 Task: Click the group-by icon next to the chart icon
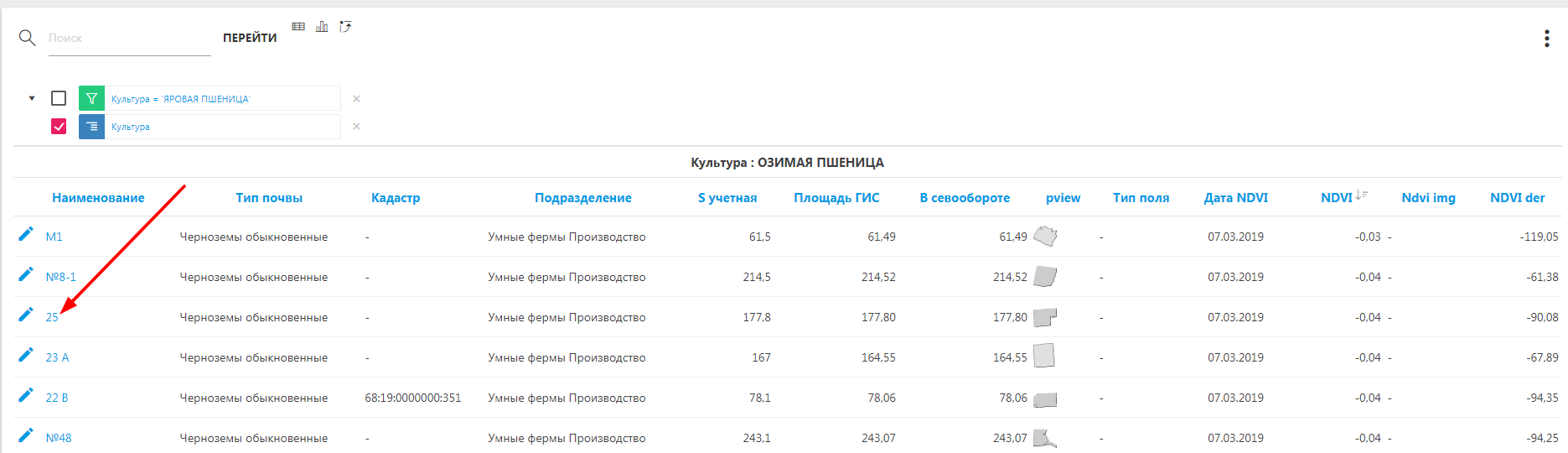click(345, 27)
